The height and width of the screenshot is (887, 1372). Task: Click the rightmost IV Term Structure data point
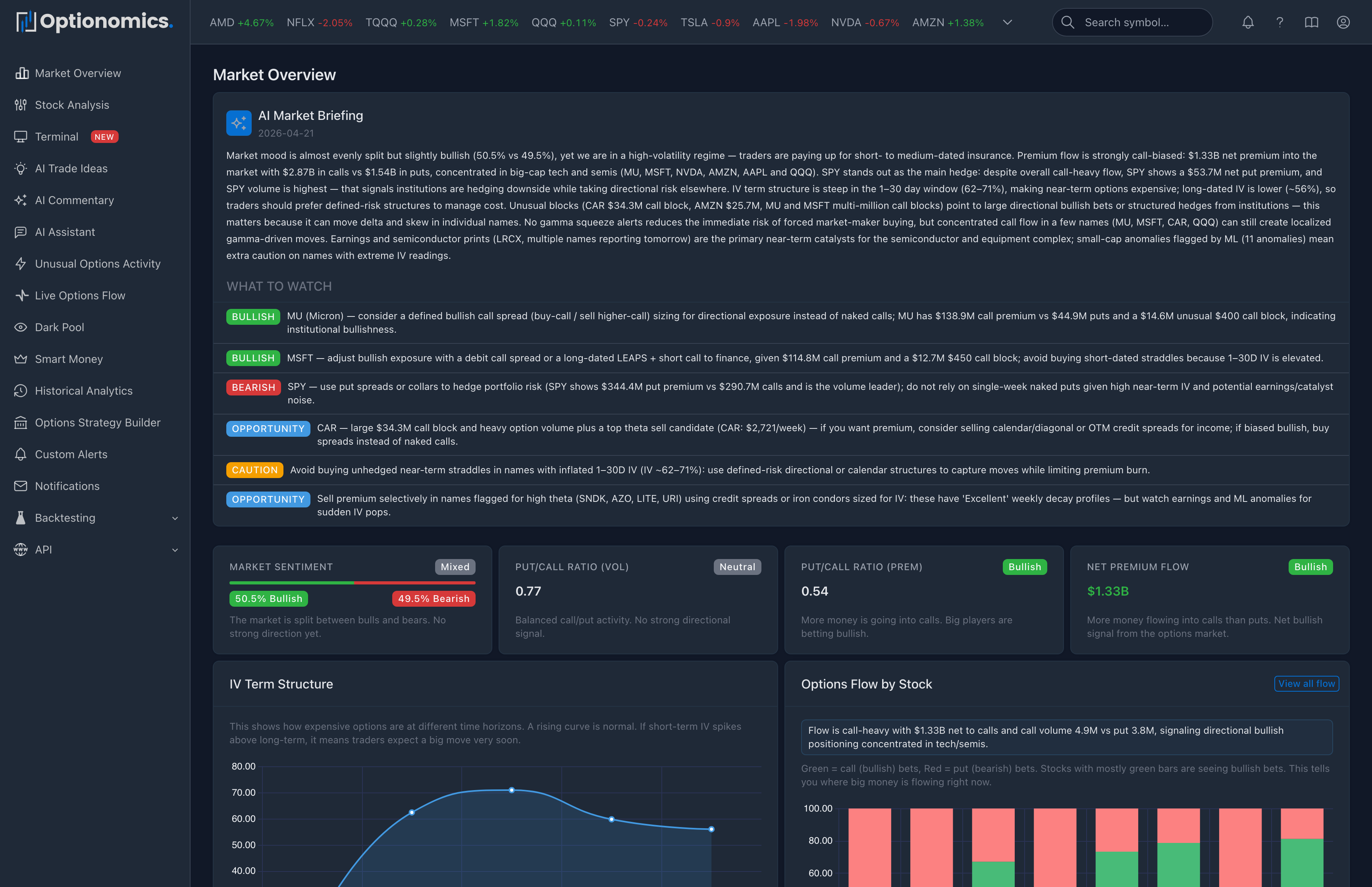coord(711,829)
